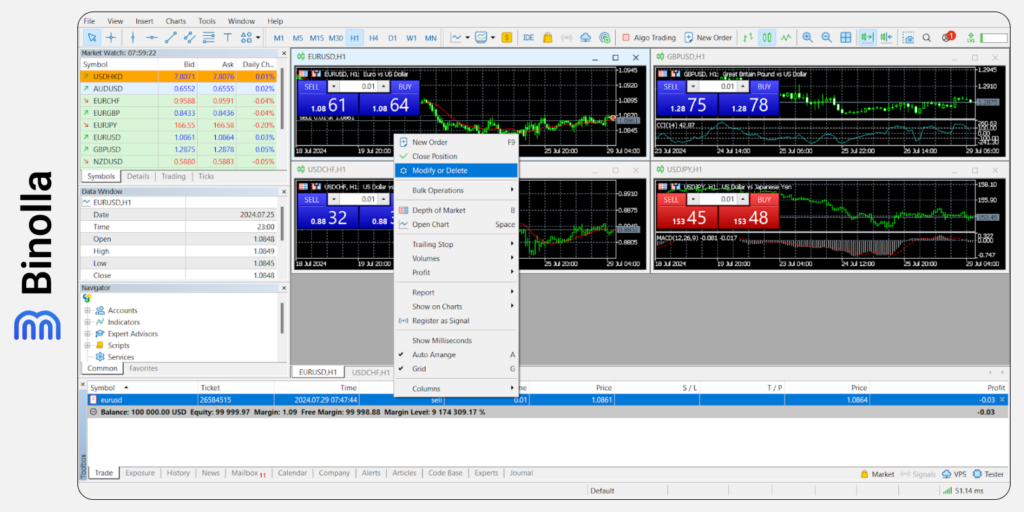Switch timeframe to D1
Screen dimensions: 1024x512
pos(392,37)
